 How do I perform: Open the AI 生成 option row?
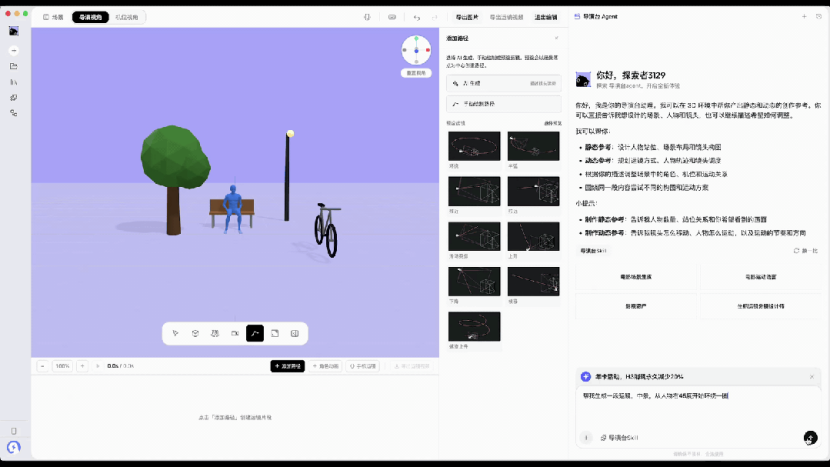click(x=503, y=83)
